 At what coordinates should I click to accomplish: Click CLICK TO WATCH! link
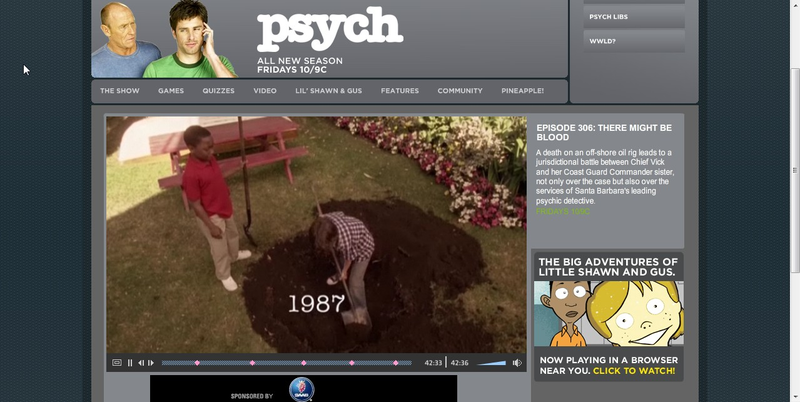tap(634, 371)
